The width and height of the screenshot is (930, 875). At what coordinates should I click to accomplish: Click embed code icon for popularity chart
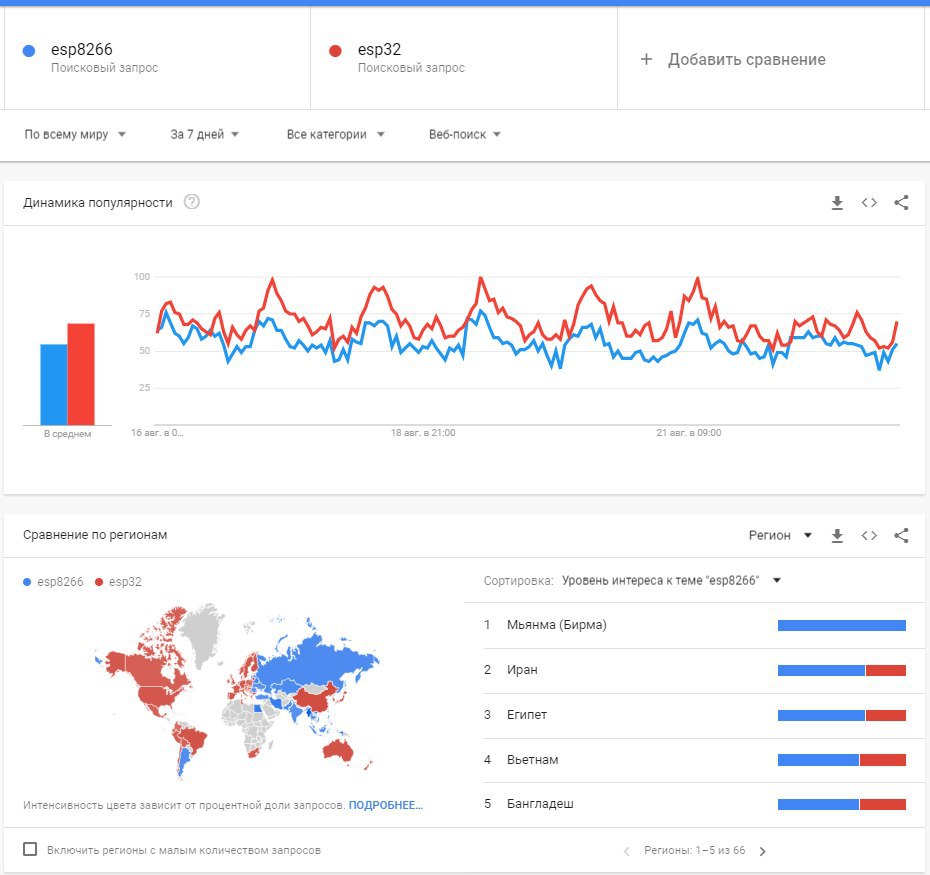point(869,203)
